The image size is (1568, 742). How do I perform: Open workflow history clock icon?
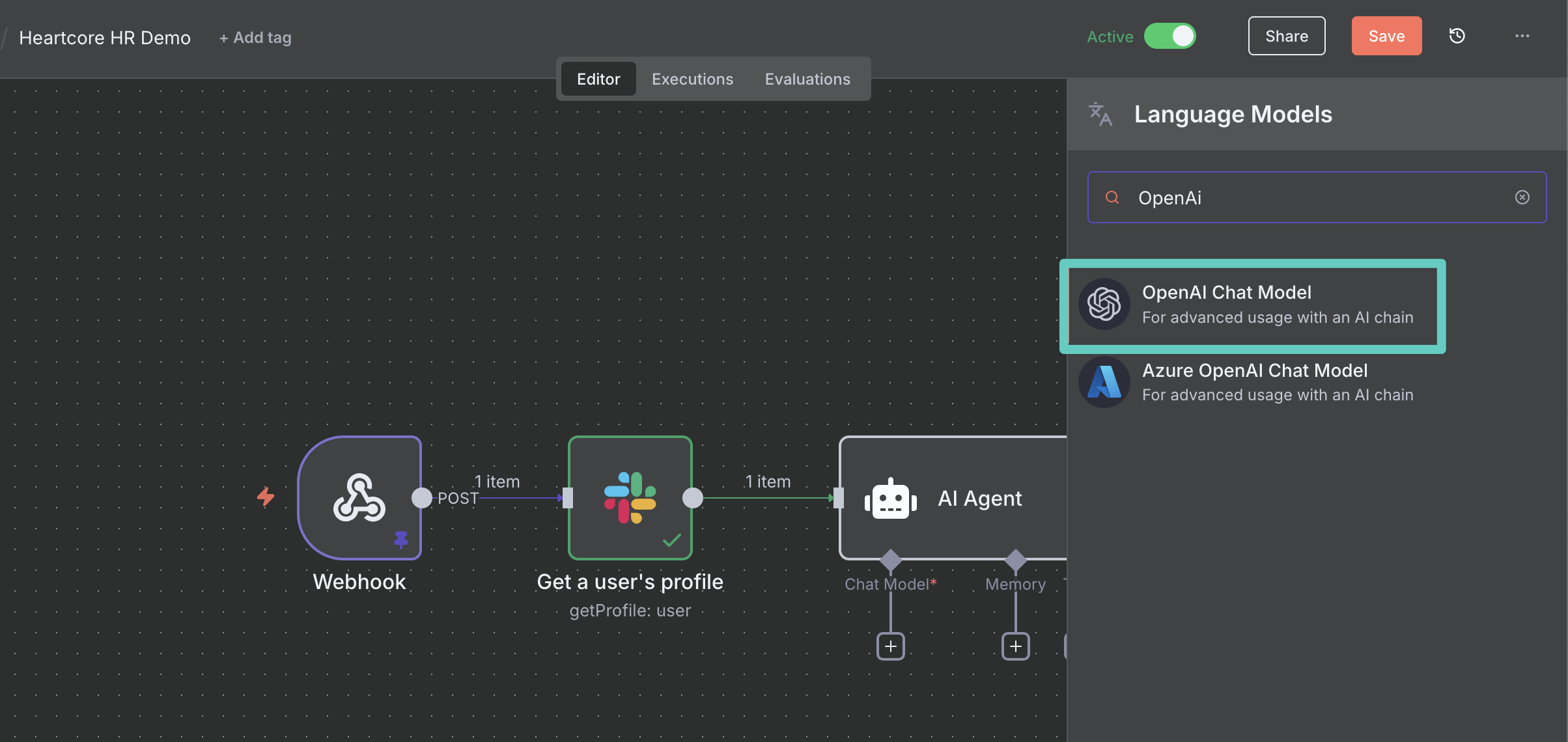(x=1457, y=36)
